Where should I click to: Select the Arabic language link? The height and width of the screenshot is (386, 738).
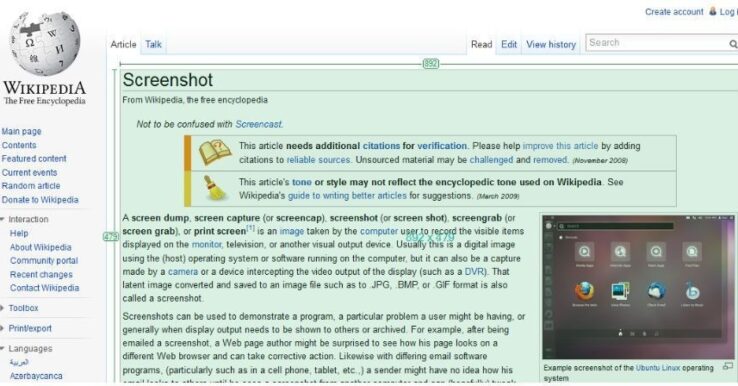[19, 362]
